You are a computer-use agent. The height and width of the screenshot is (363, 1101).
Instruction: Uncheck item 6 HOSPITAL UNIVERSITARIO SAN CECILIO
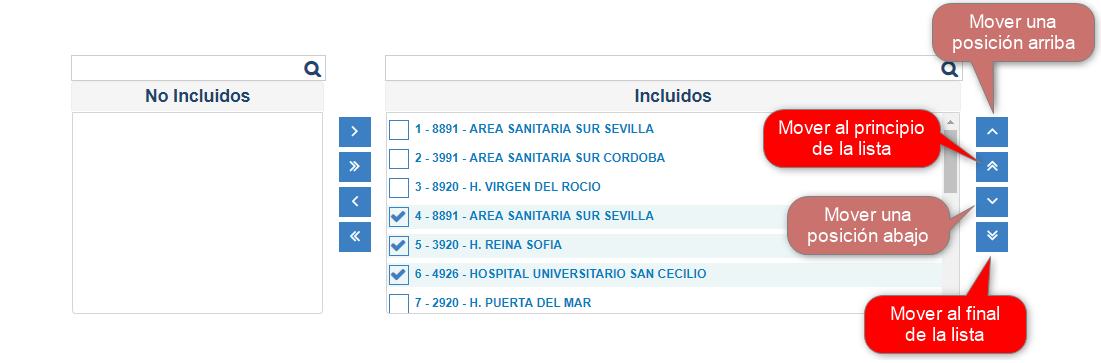[398, 275]
